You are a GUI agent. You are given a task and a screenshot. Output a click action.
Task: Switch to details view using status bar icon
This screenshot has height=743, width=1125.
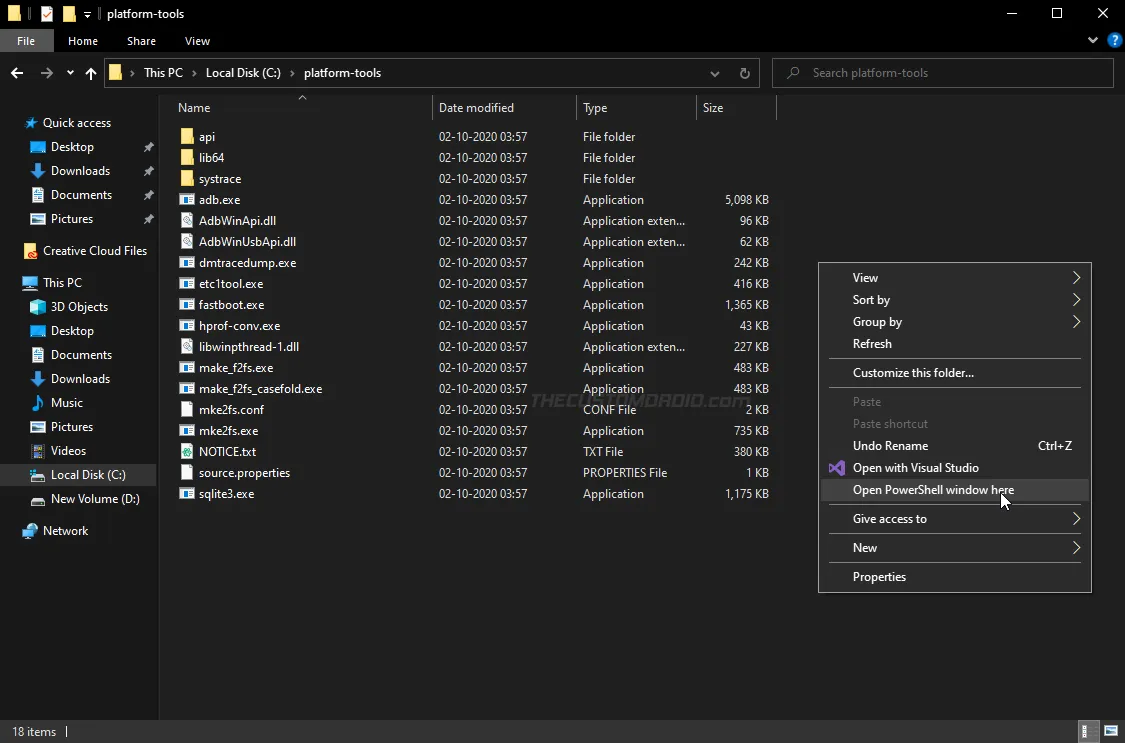[x=1089, y=732]
